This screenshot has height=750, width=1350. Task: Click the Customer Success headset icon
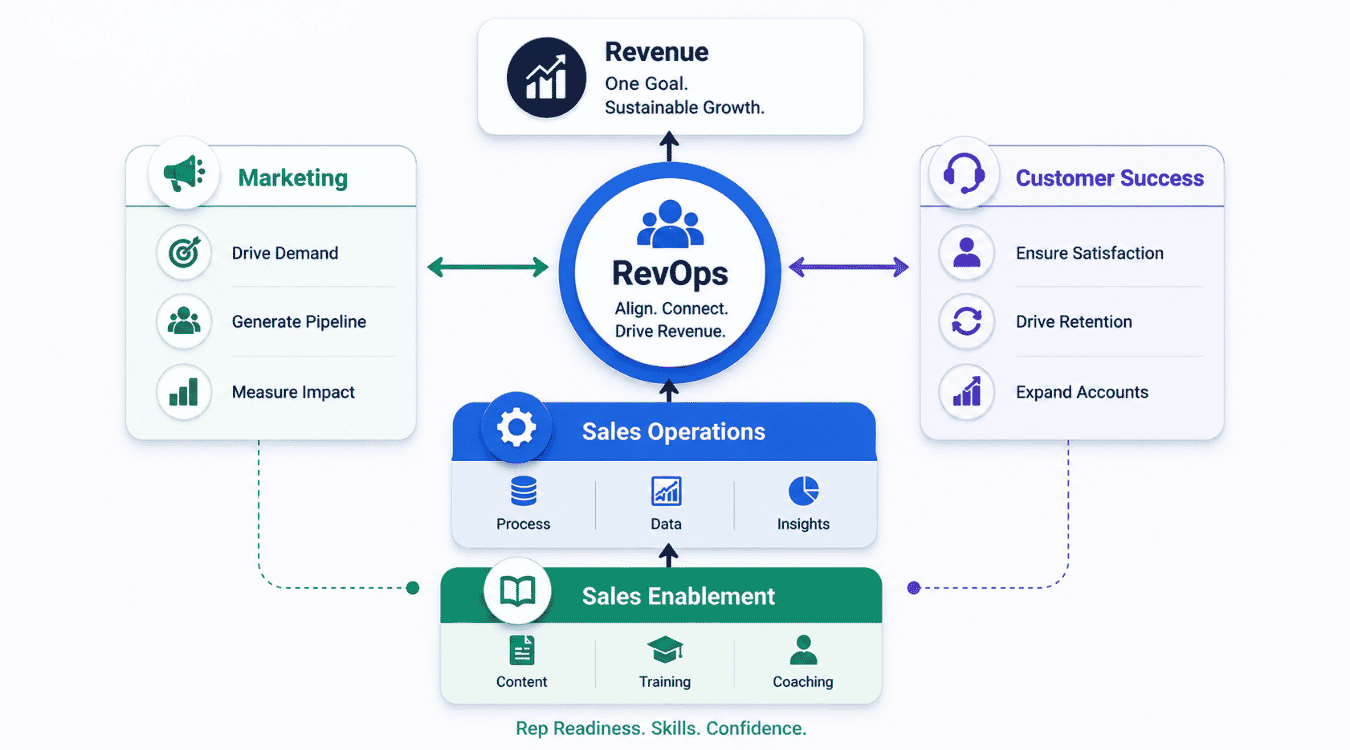click(965, 174)
